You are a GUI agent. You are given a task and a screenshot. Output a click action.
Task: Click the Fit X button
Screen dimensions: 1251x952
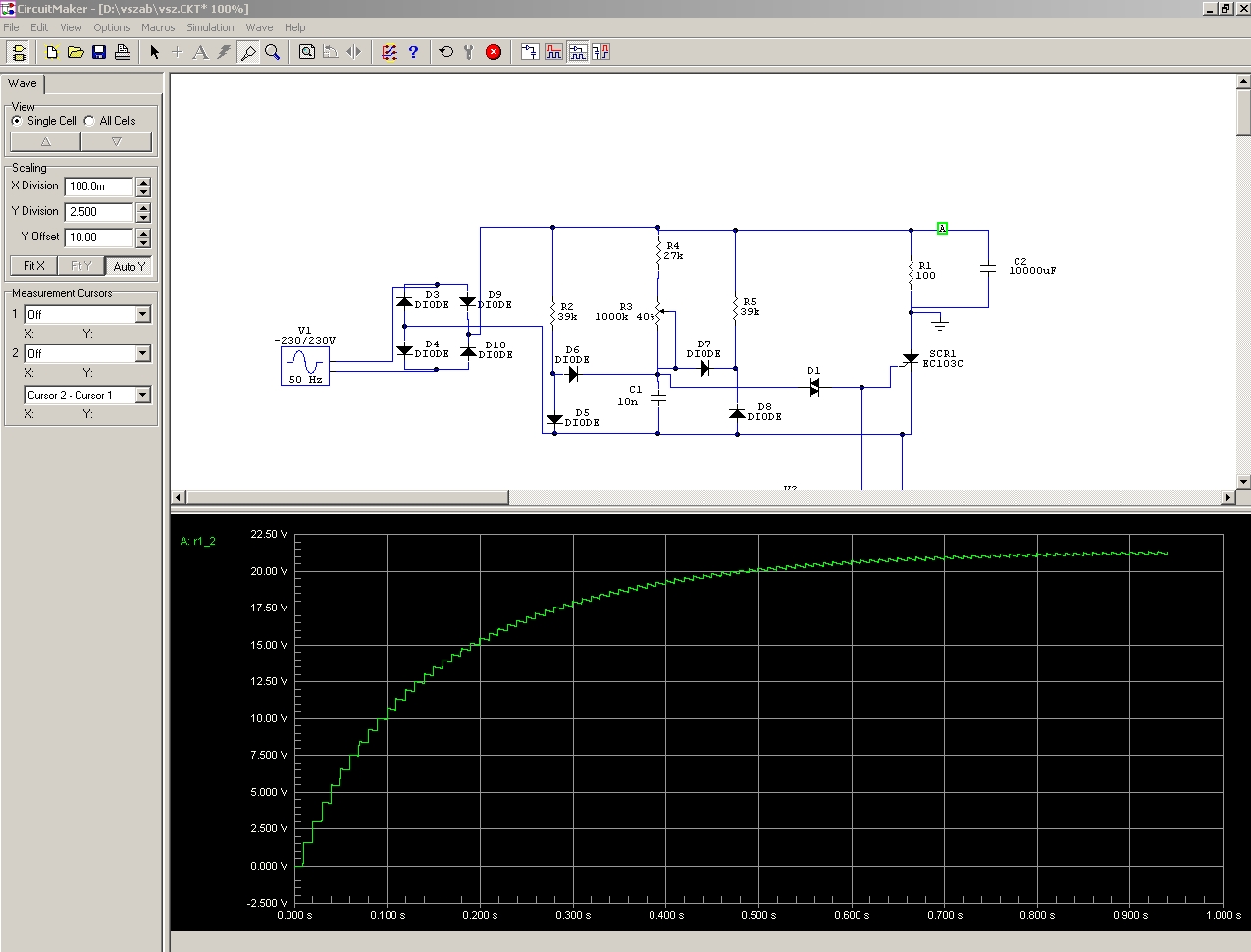pos(34,266)
